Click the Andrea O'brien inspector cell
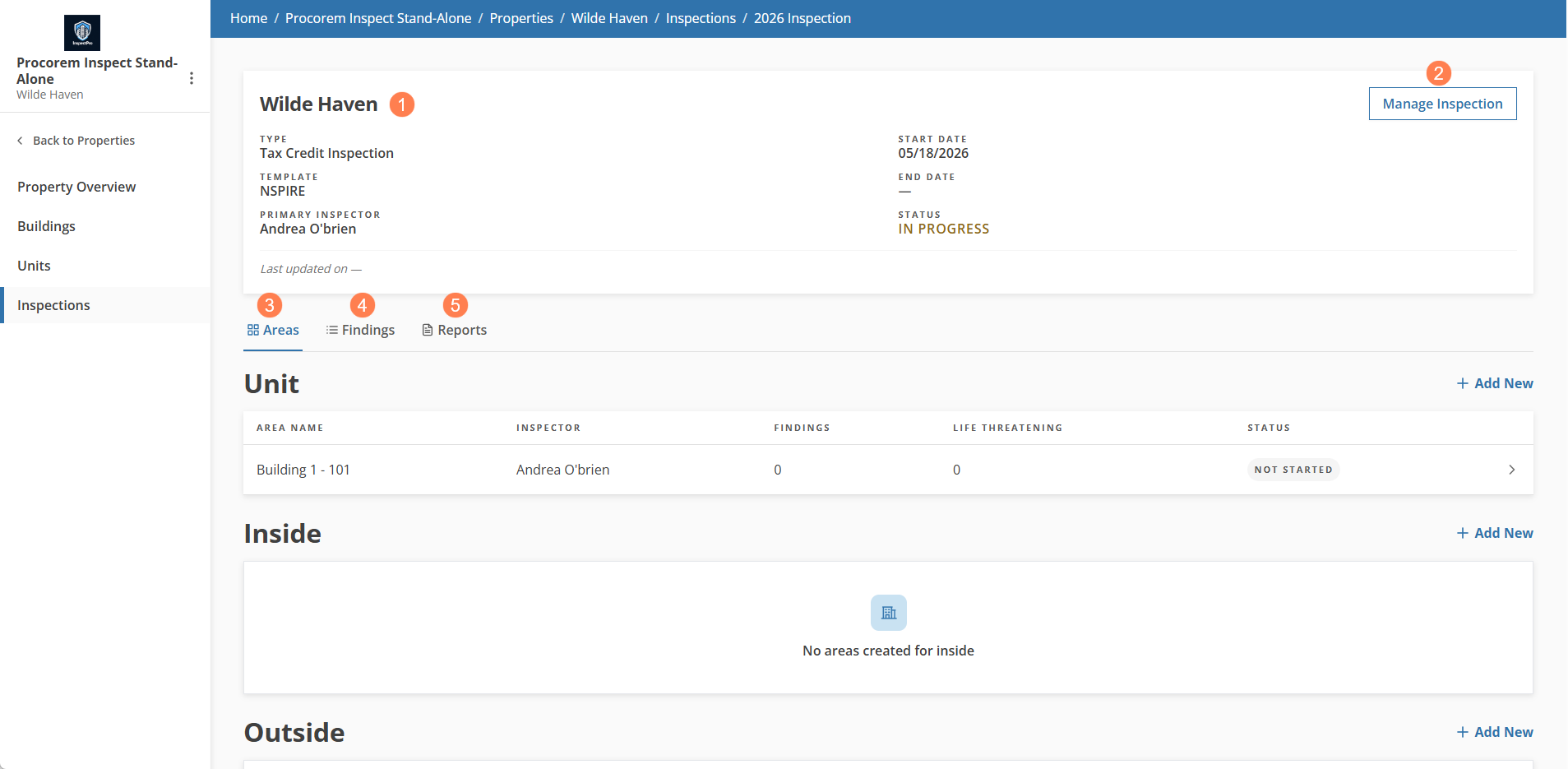This screenshot has width=1568, height=769. tap(563, 470)
